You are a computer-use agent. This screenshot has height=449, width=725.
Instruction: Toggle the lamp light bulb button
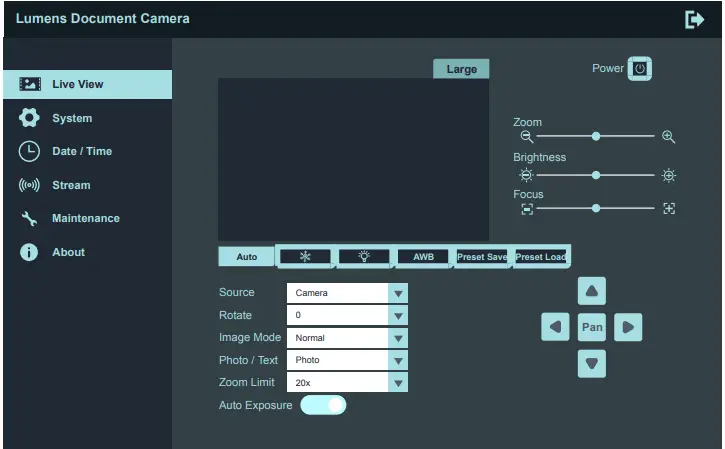pos(364,256)
